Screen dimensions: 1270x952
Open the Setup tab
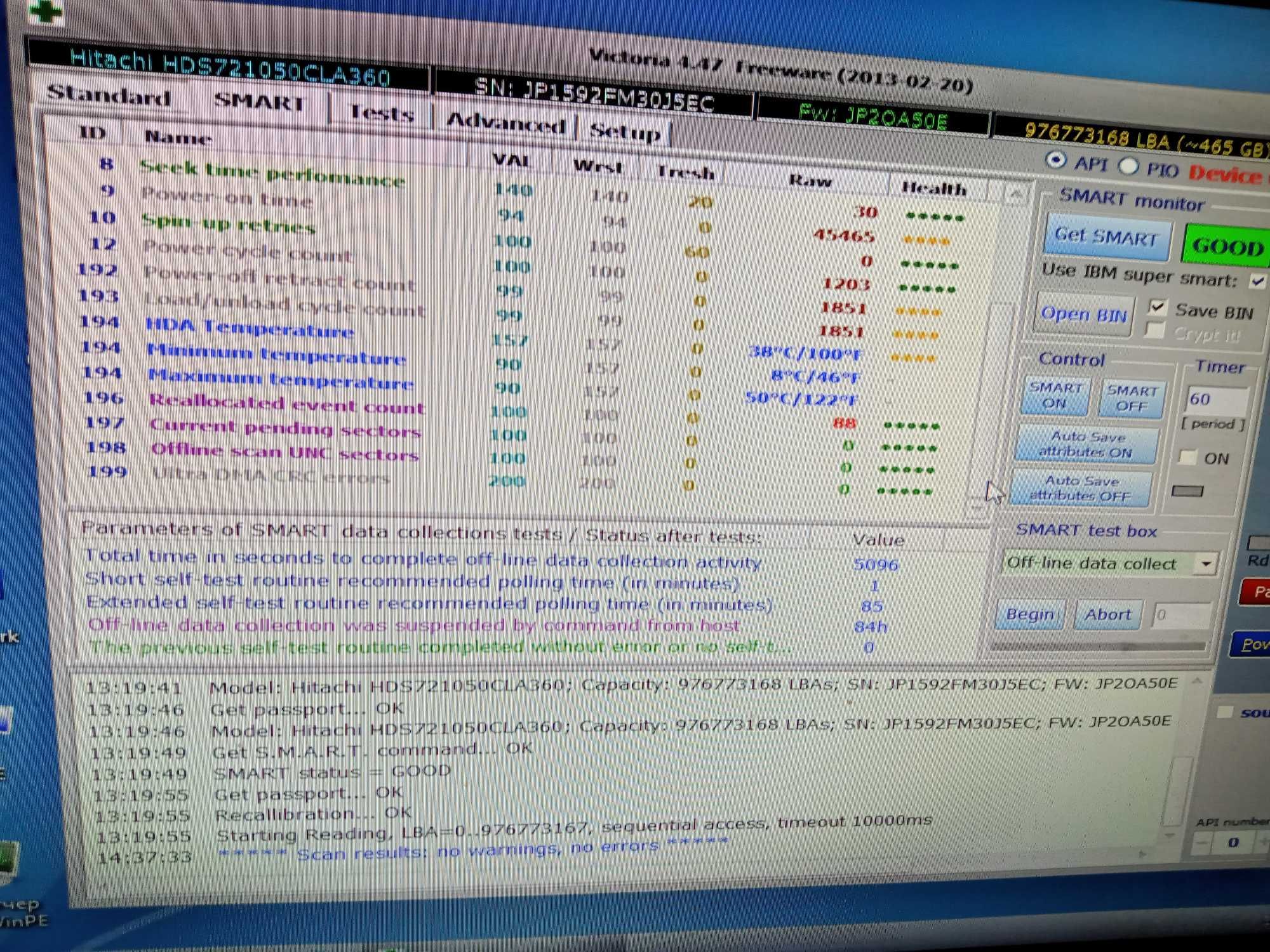coord(624,131)
